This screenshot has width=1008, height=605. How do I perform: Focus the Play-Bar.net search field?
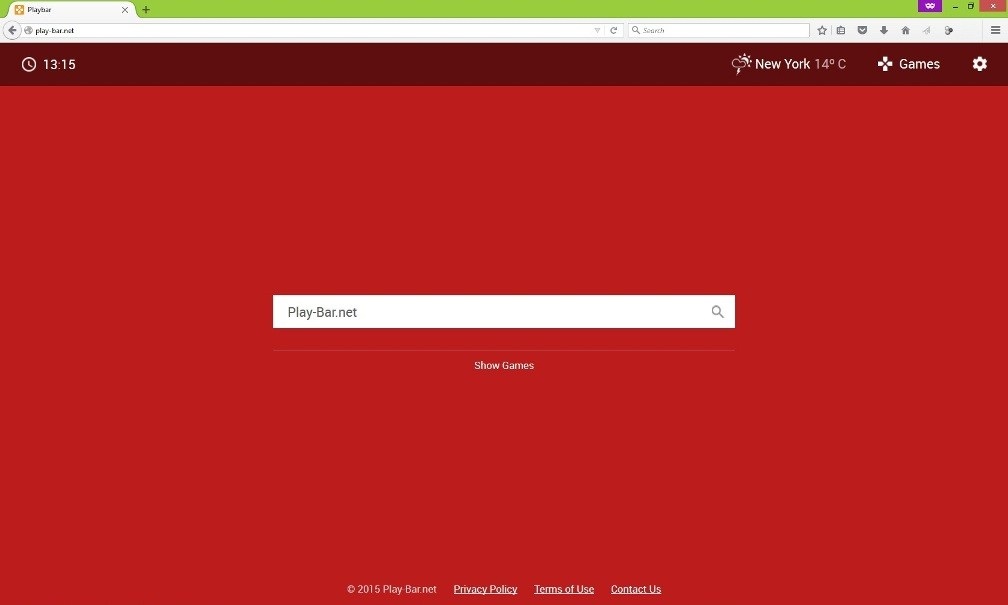pos(490,312)
